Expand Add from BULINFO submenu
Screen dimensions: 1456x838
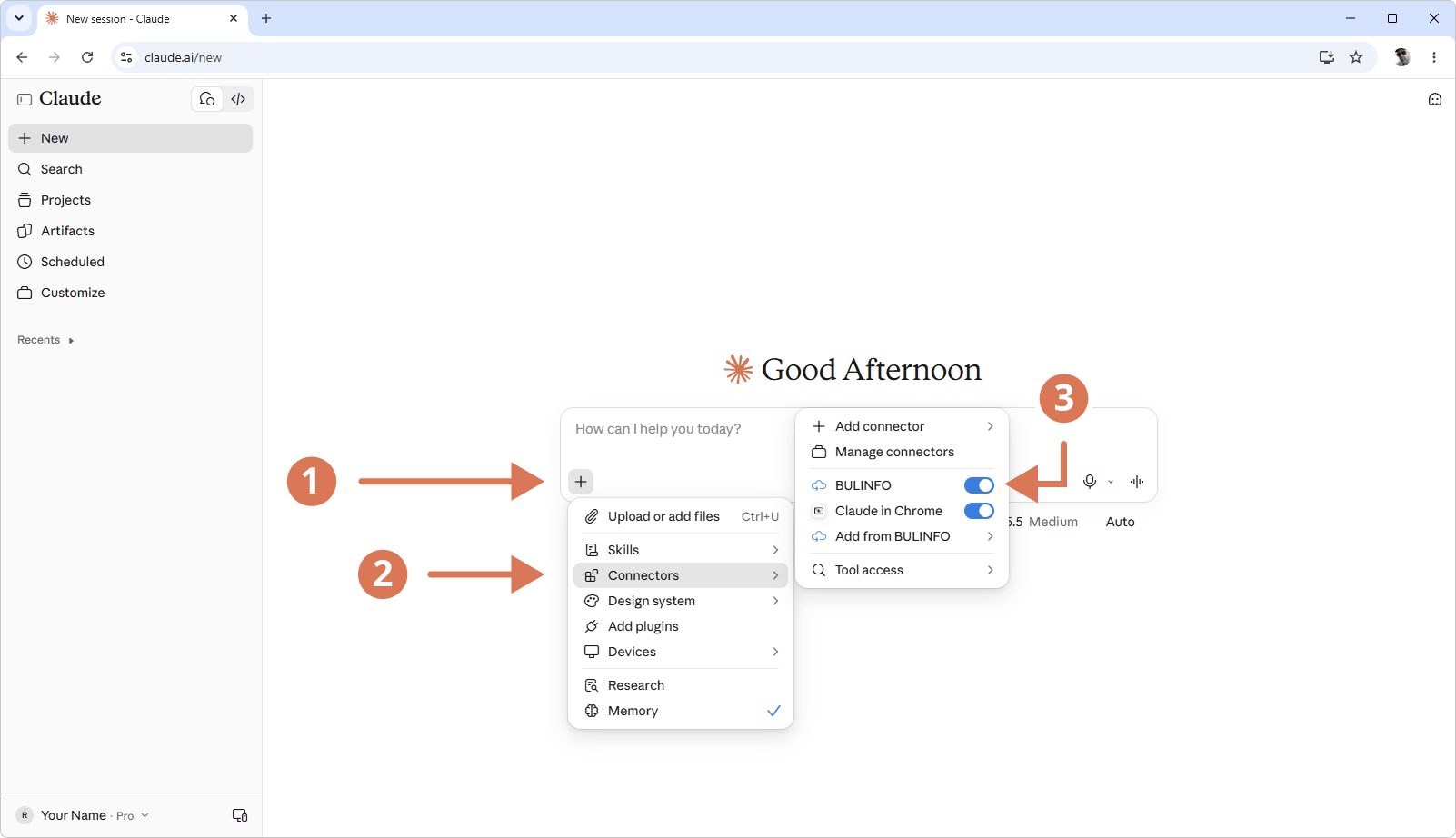pos(903,536)
